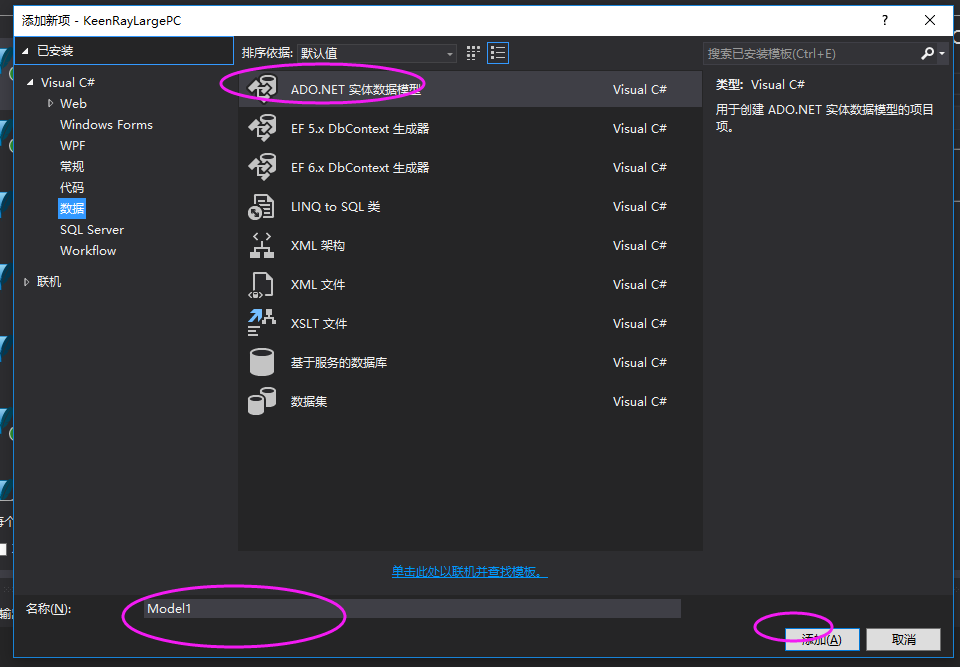960x667 pixels.
Task: Select the SQL Server category
Action: (92, 230)
